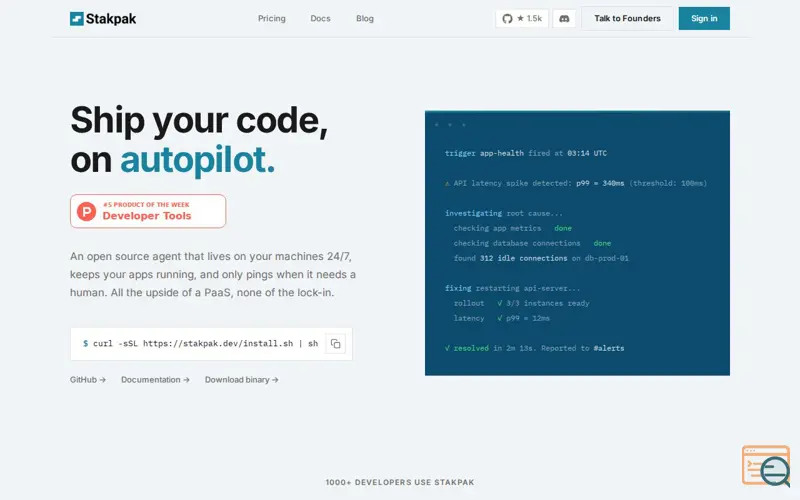This screenshot has height=500, width=800.
Task: Open the Discord icon link
Action: pyautogui.click(x=564, y=18)
